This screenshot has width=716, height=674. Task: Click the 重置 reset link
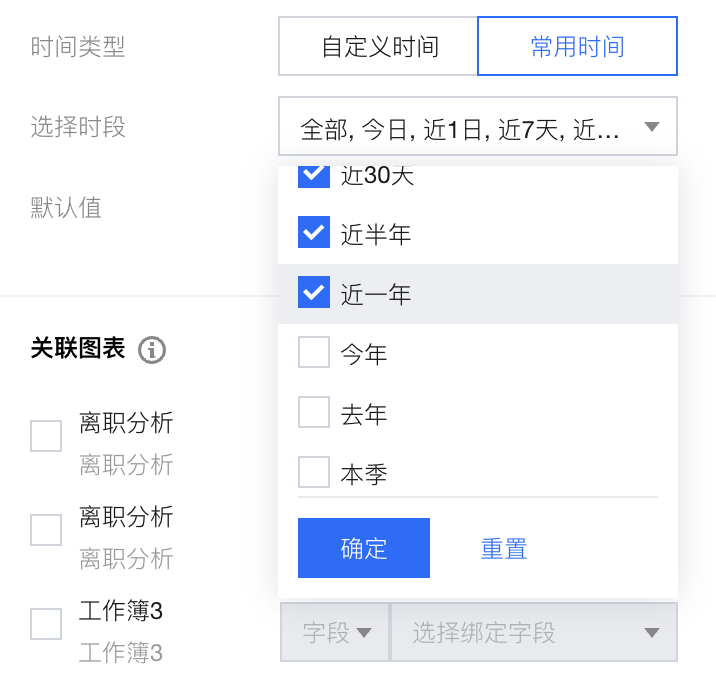(504, 549)
